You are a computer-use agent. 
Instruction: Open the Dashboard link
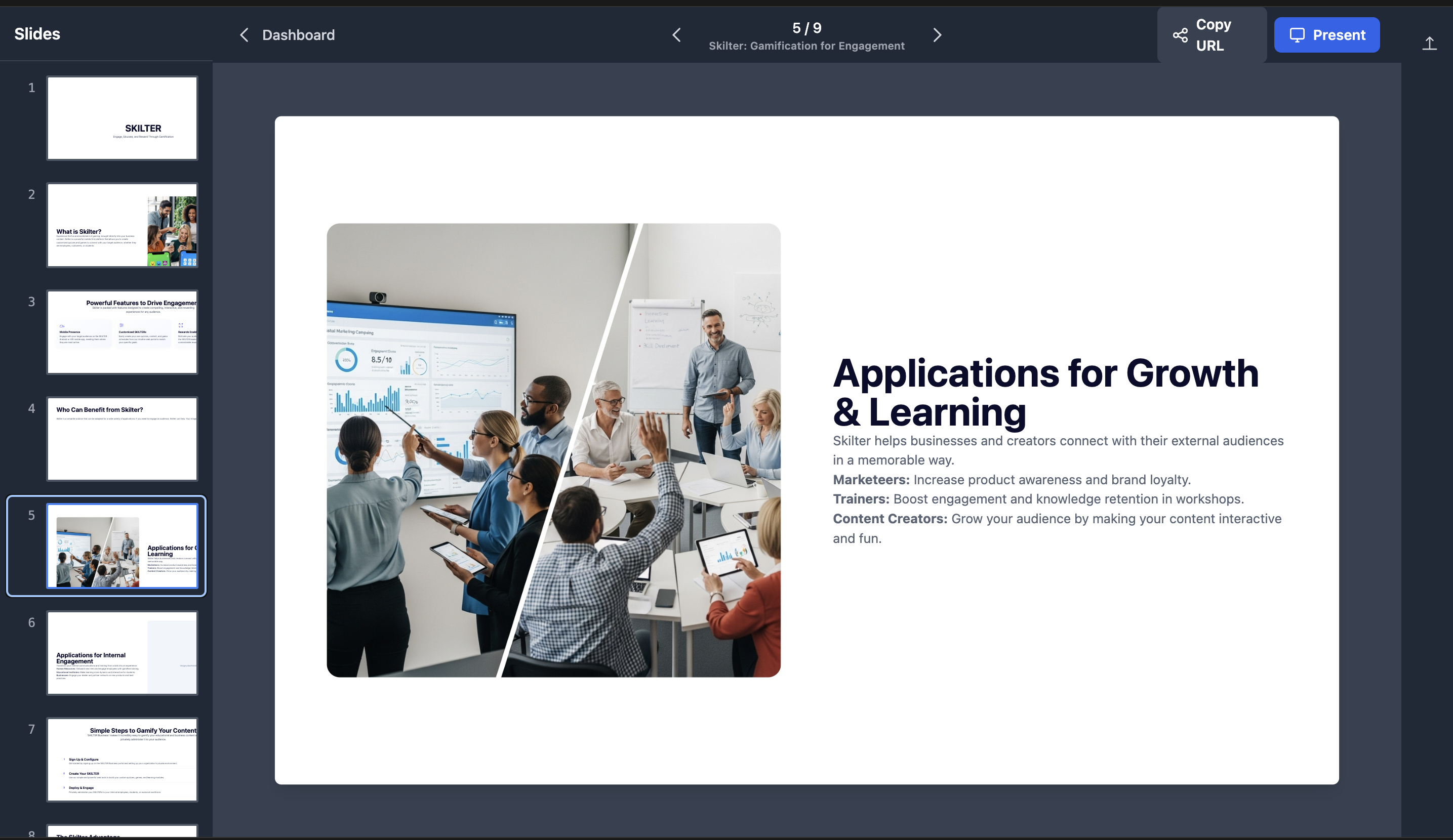coord(298,35)
